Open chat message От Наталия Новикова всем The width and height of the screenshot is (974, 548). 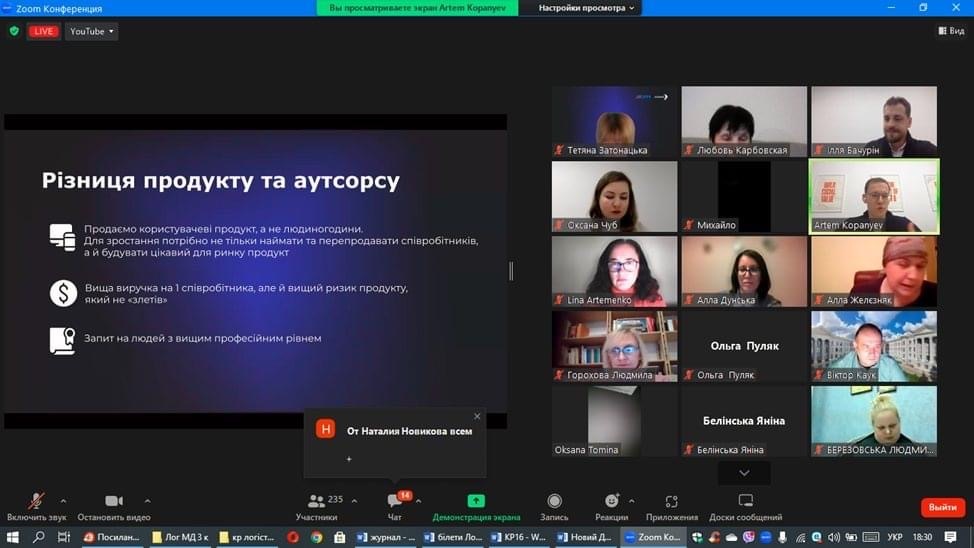[409, 431]
